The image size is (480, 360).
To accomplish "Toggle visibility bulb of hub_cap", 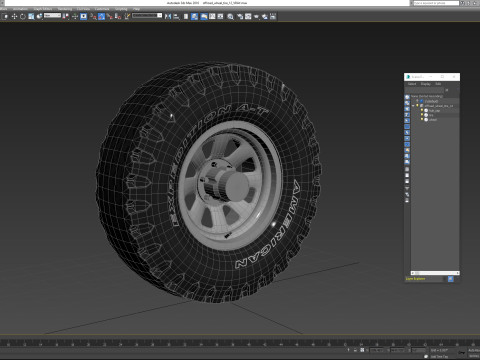I will pos(422,110).
